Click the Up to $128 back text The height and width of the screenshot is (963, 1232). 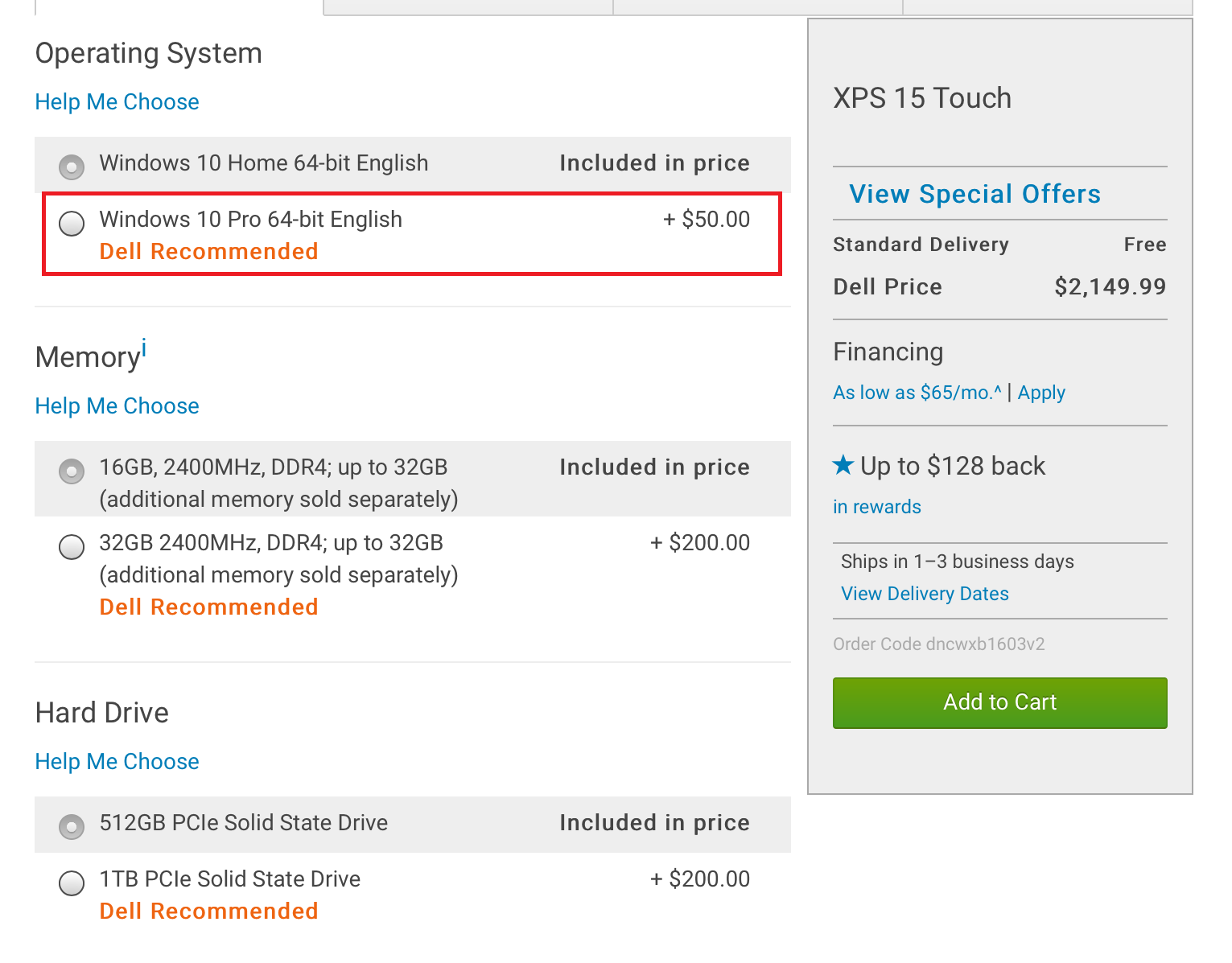(953, 466)
